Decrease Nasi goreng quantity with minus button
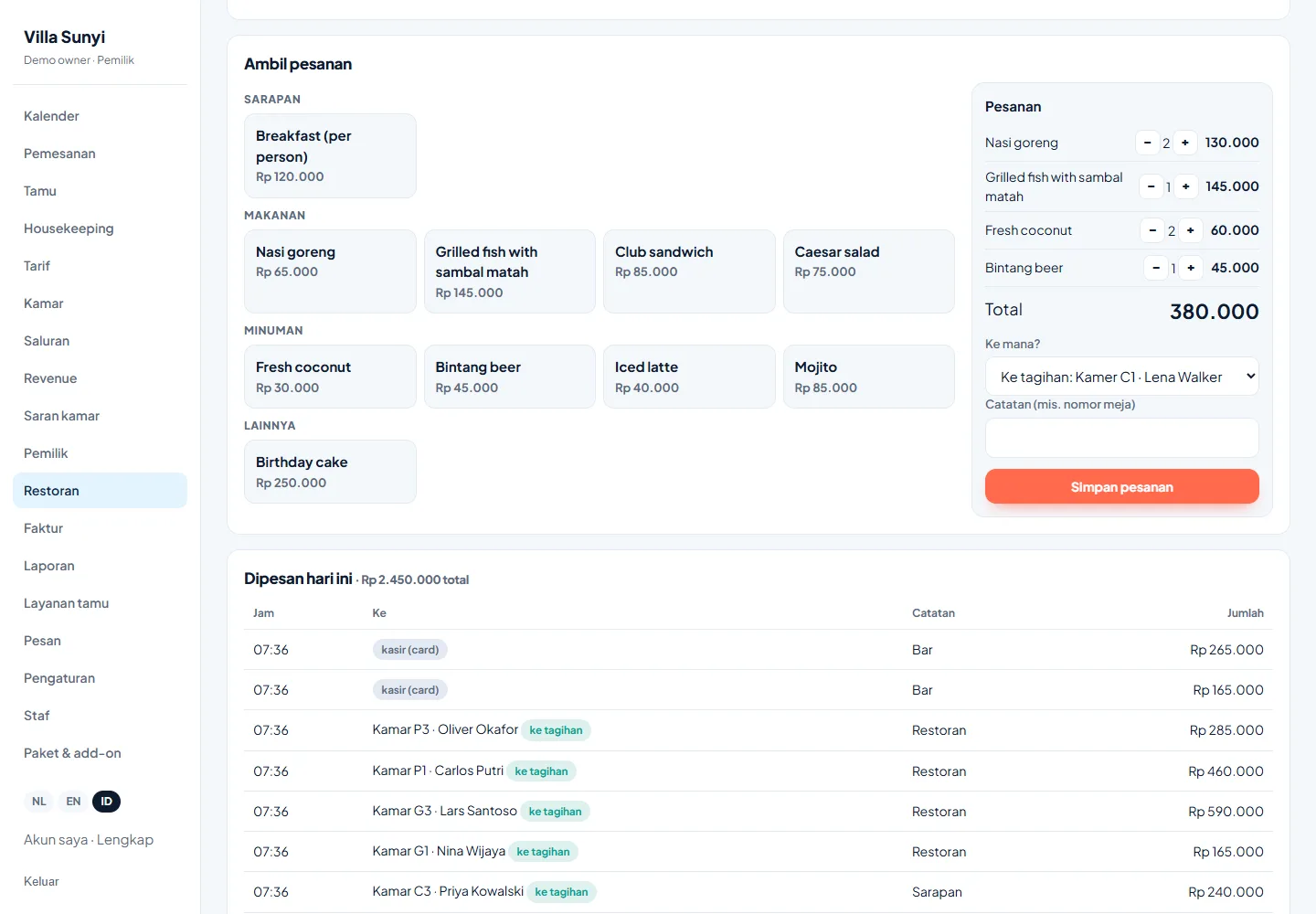The height and width of the screenshot is (914, 1316). coord(1147,143)
